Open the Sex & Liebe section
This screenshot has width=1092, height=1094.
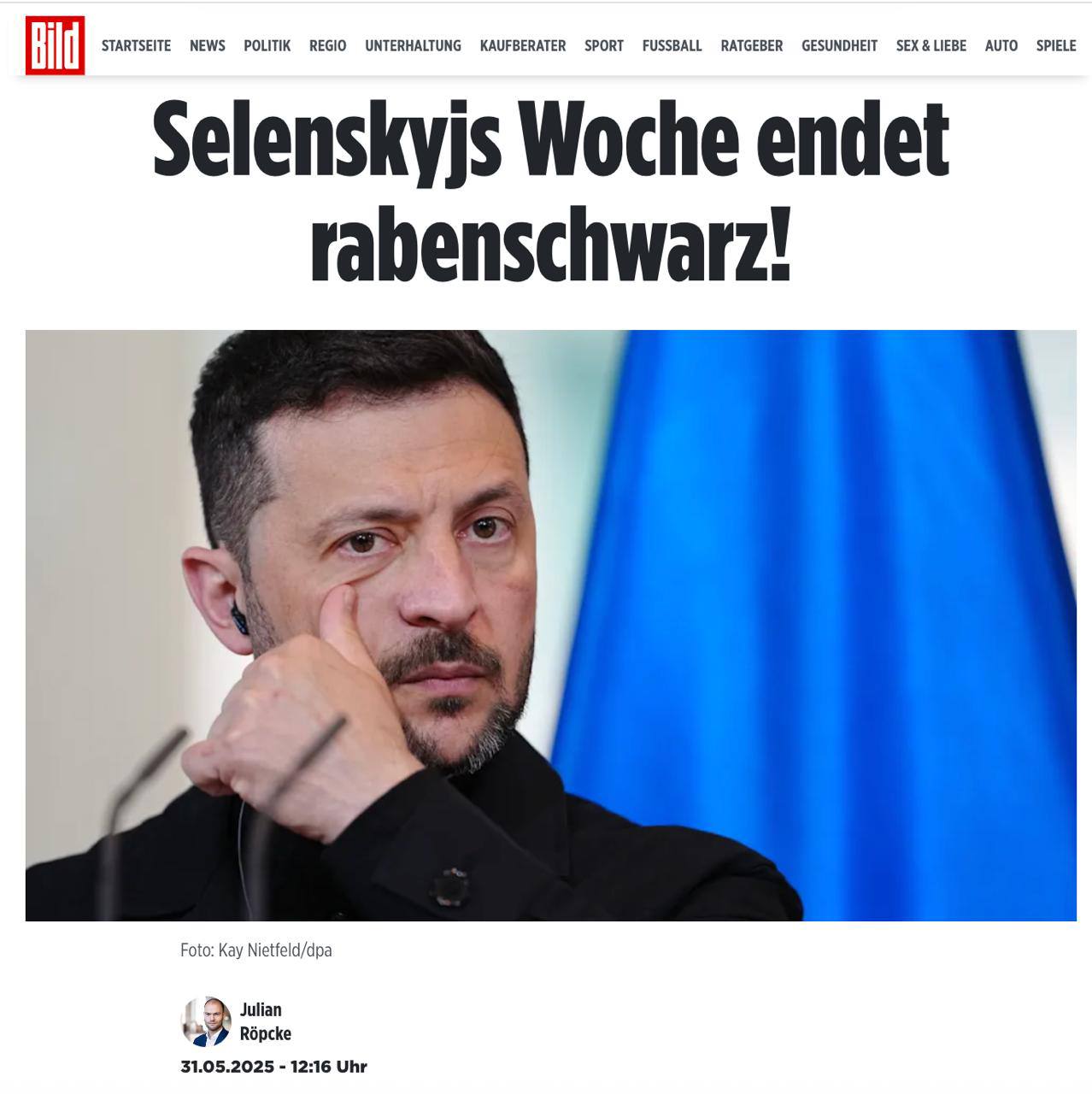(x=931, y=46)
